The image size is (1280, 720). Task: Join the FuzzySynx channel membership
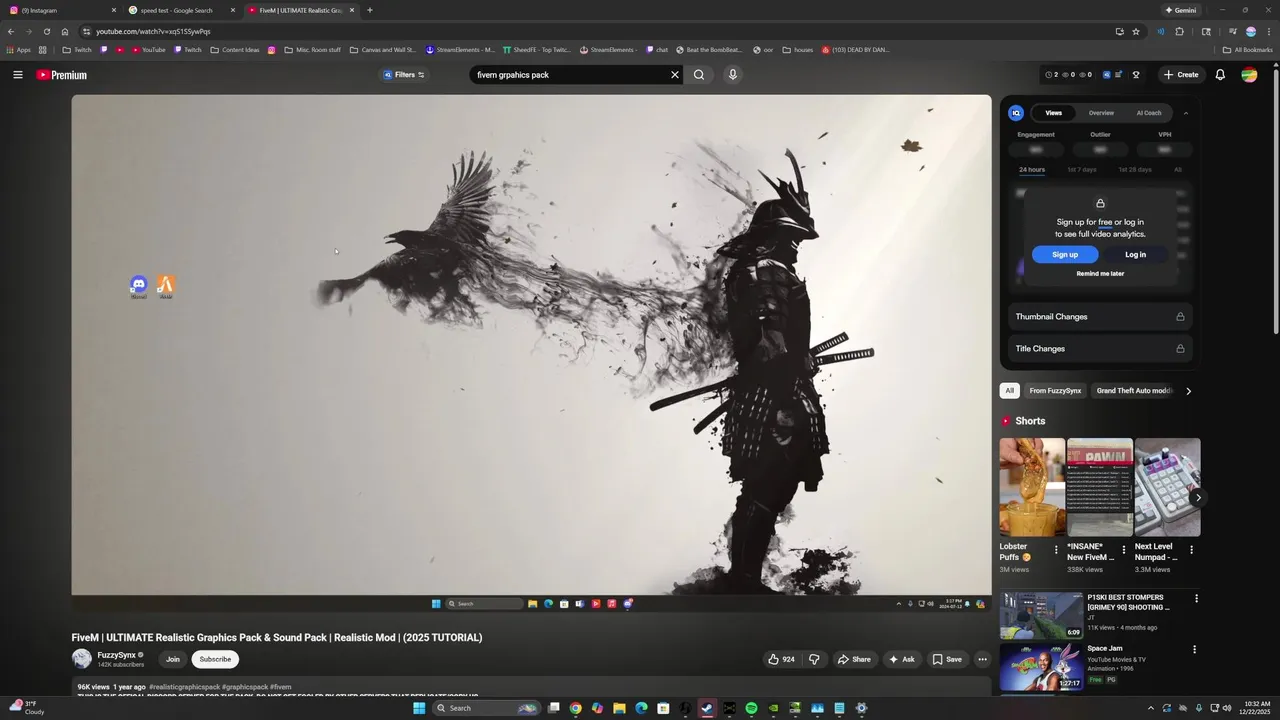(173, 660)
